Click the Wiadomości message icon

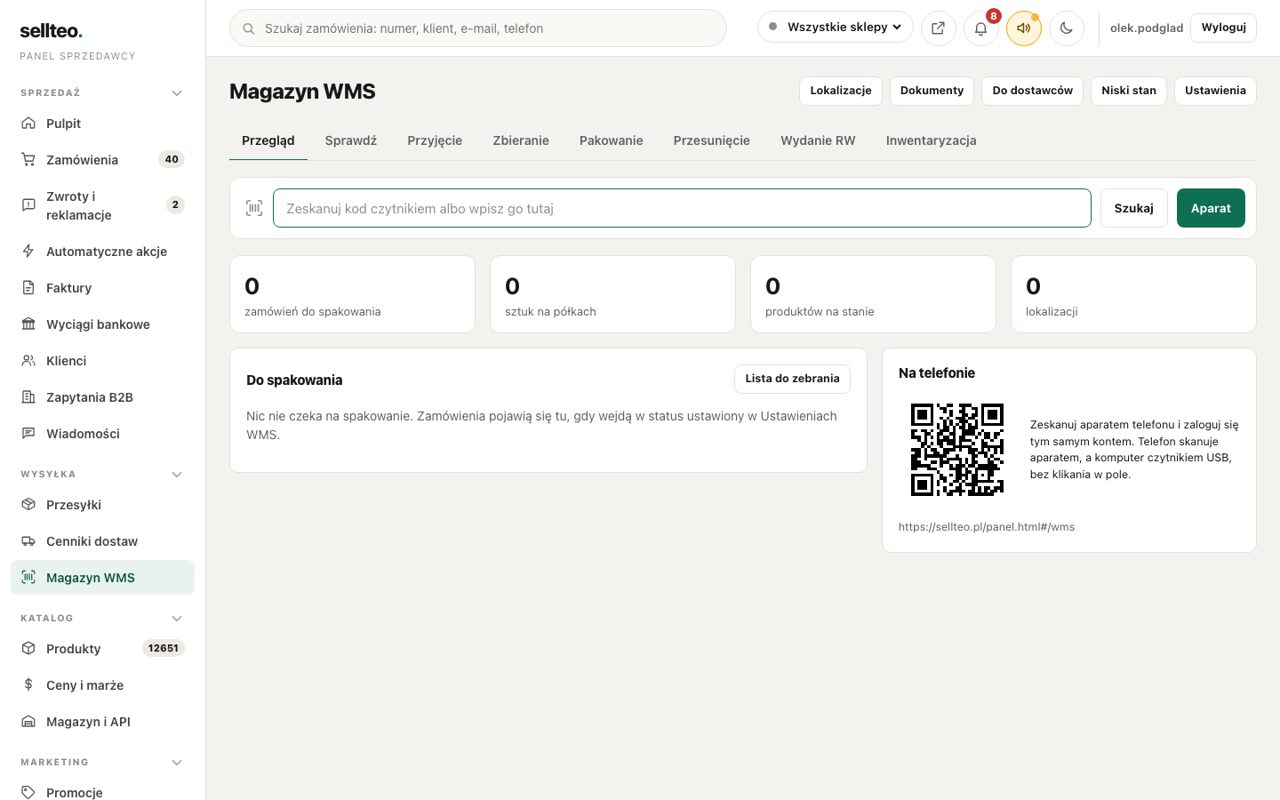pyautogui.click(x=28, y=434)
